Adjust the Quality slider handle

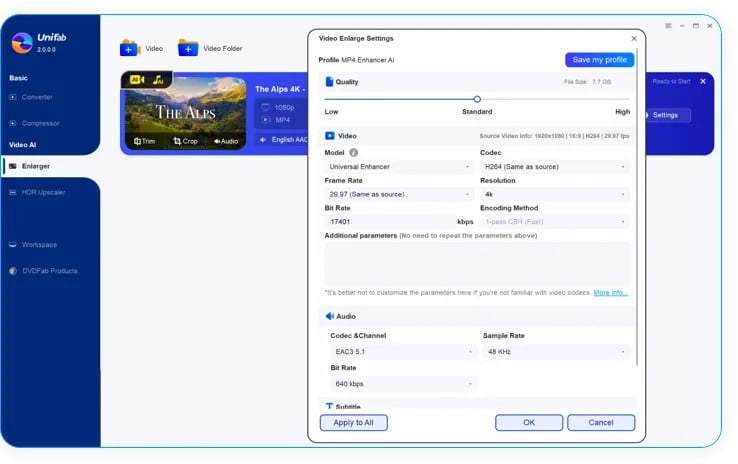(x=477, y=99)
